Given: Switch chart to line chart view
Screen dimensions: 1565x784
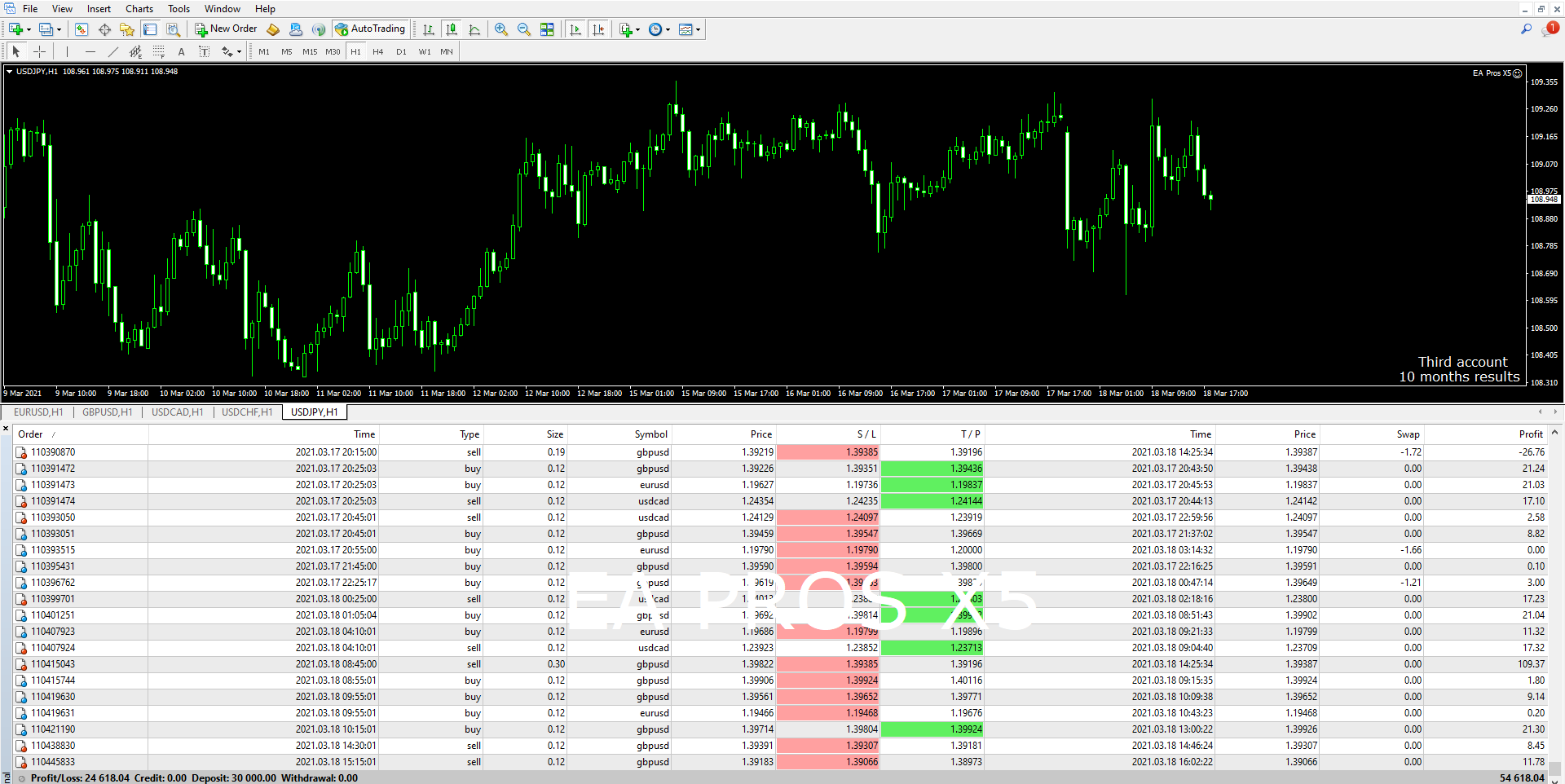Looking at the screenshot, I should pyautogui.click(x=474, y=29).
